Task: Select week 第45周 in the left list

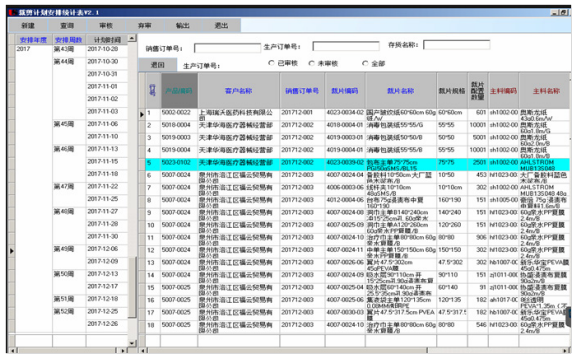Action: point(64,124)
